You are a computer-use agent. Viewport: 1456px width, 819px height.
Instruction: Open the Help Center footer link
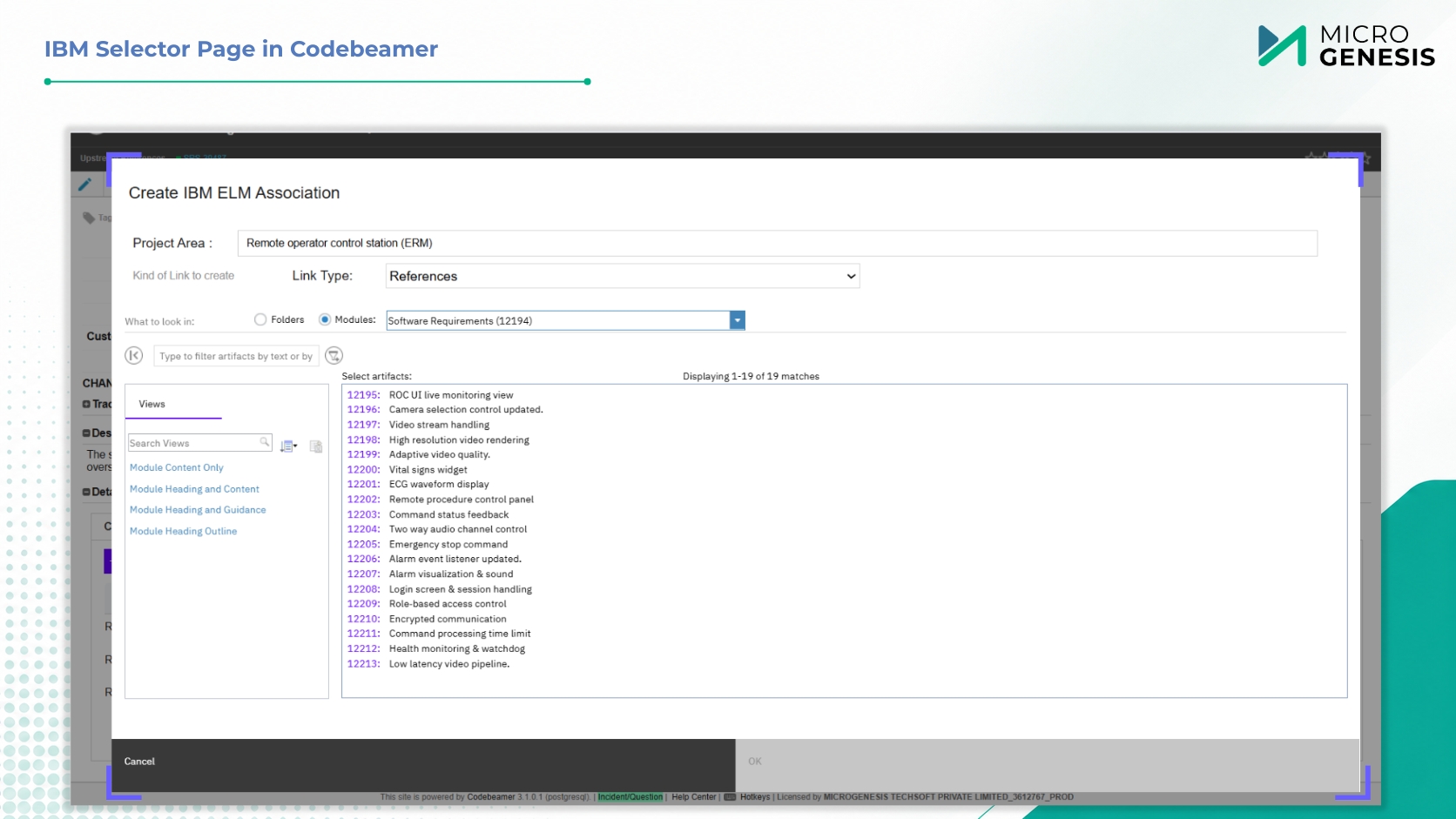coord(693,796)
